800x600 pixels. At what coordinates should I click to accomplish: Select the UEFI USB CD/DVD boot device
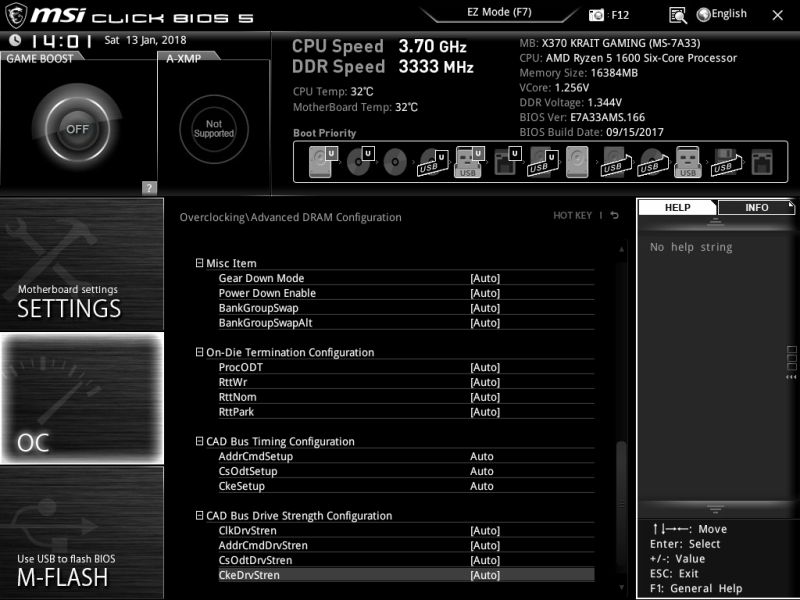pos(433,162)
